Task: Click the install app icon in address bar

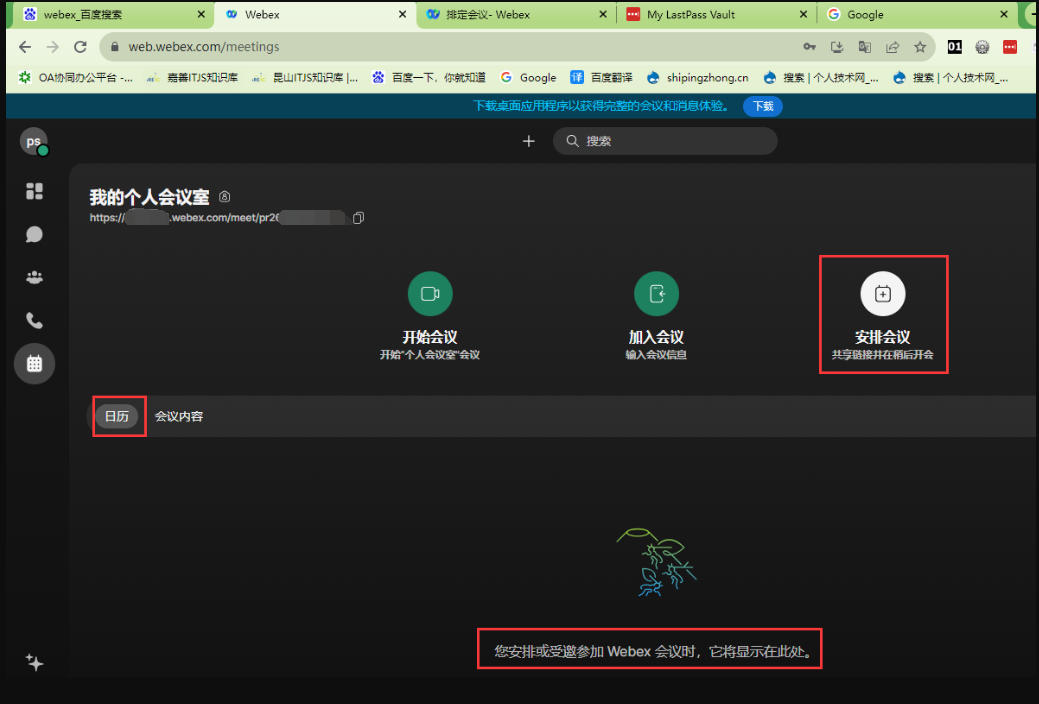Action: tap(837, 47)
